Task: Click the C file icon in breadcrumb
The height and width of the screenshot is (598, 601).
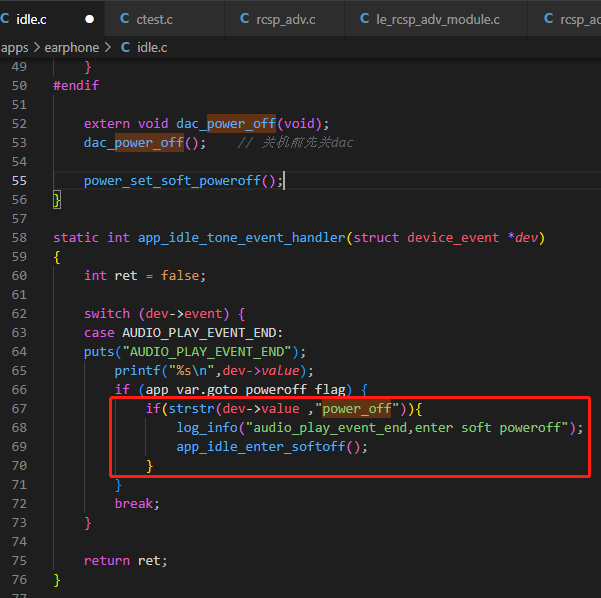Action: pos(125,48)
